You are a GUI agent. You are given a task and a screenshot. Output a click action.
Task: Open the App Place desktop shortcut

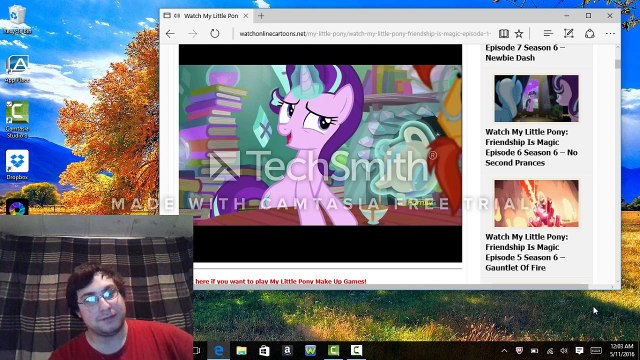(17, 69)
